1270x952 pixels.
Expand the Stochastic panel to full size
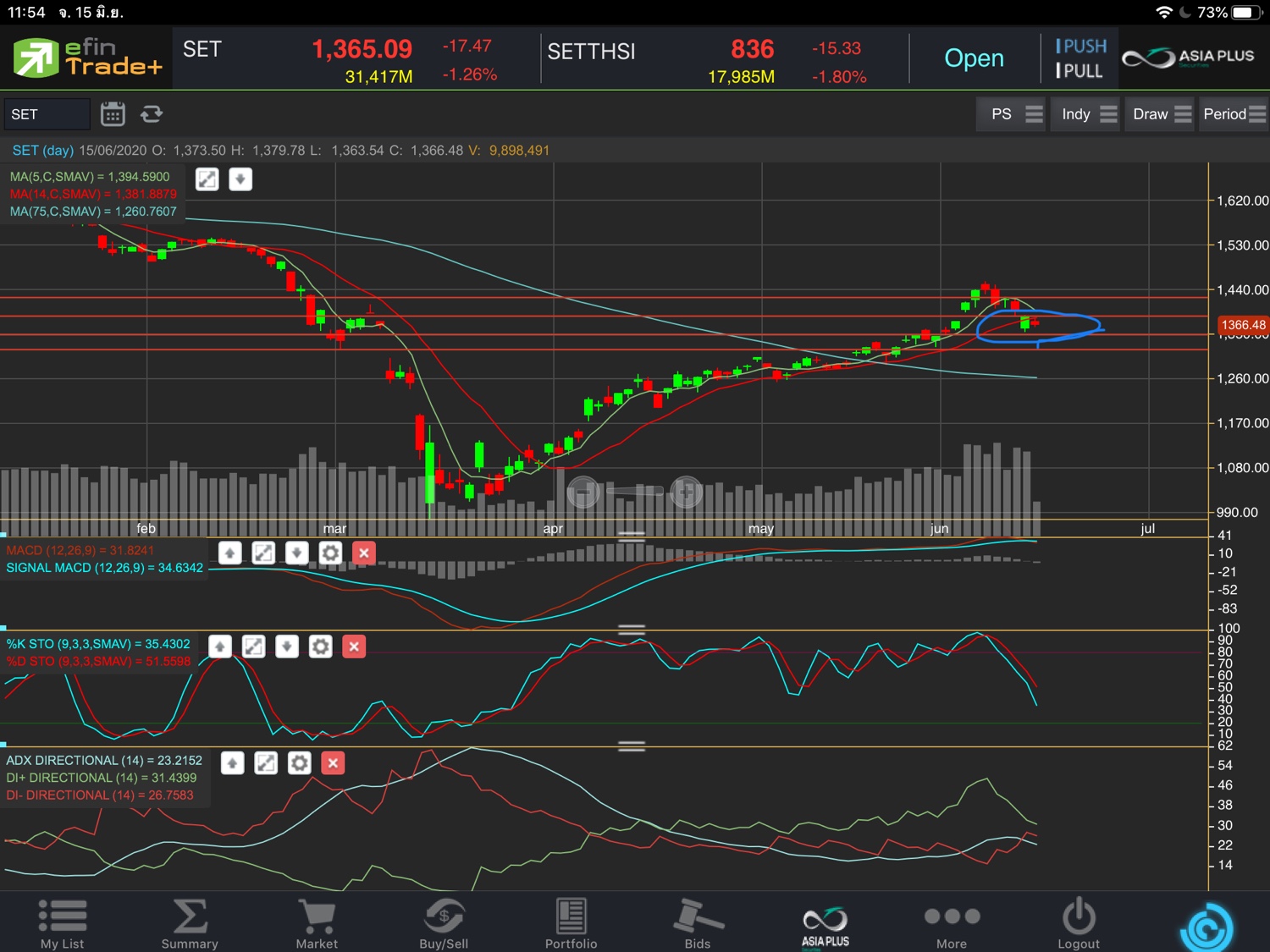pyautogui.click(x=253, y=647)
